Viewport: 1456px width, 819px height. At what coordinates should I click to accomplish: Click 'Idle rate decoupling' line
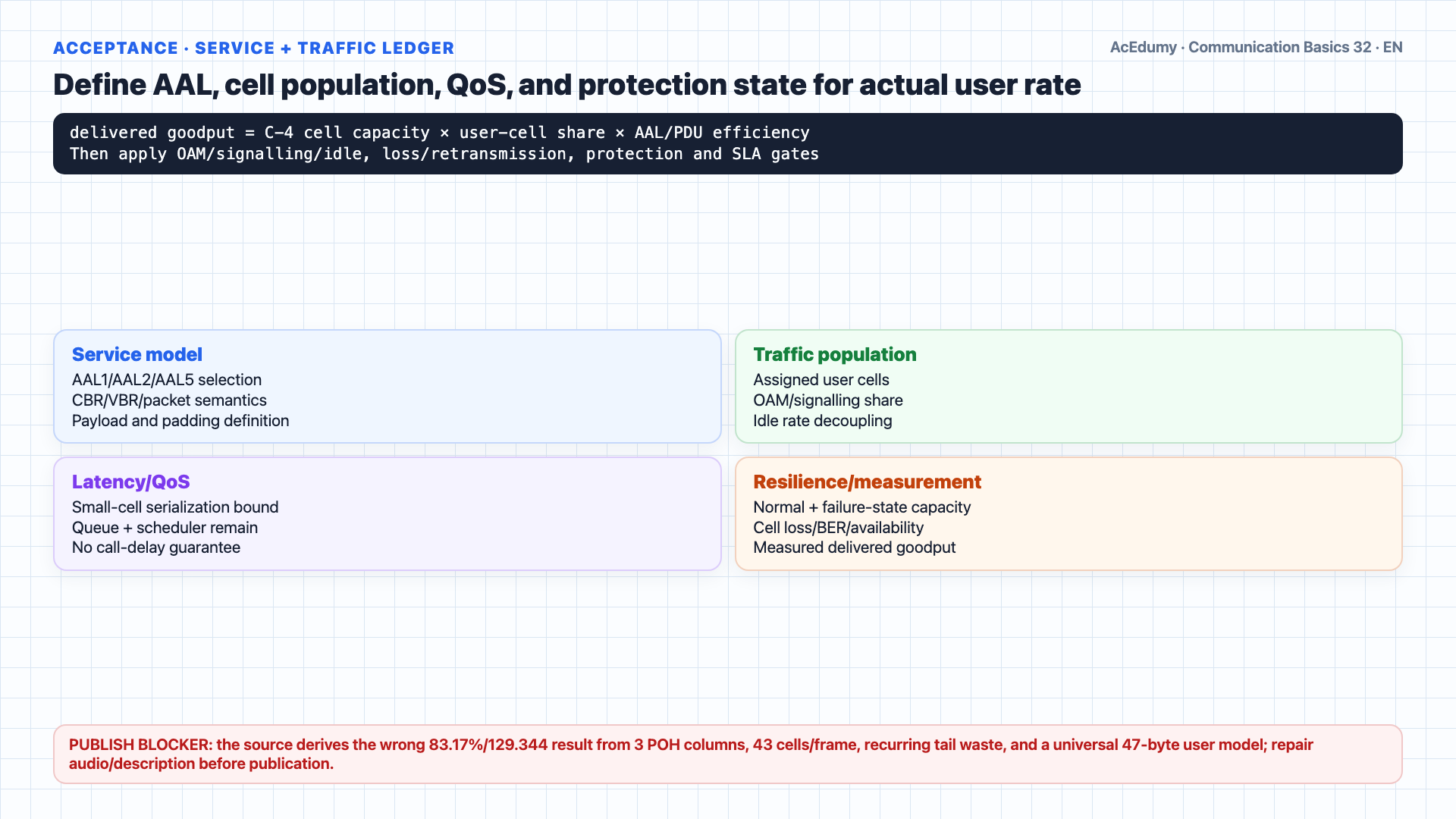tap(823, 420)
